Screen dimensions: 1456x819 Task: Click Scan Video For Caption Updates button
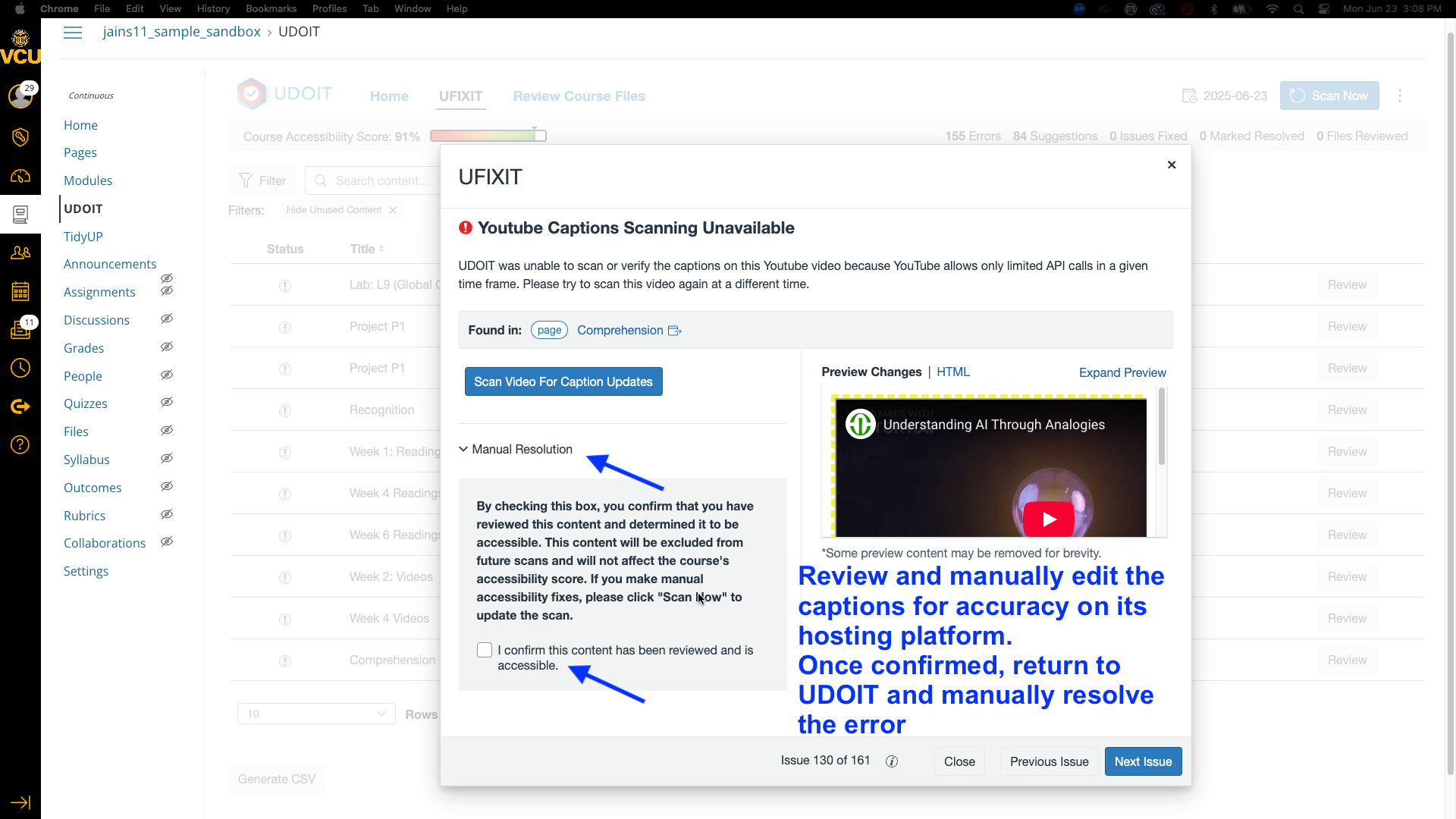[563, 381]
